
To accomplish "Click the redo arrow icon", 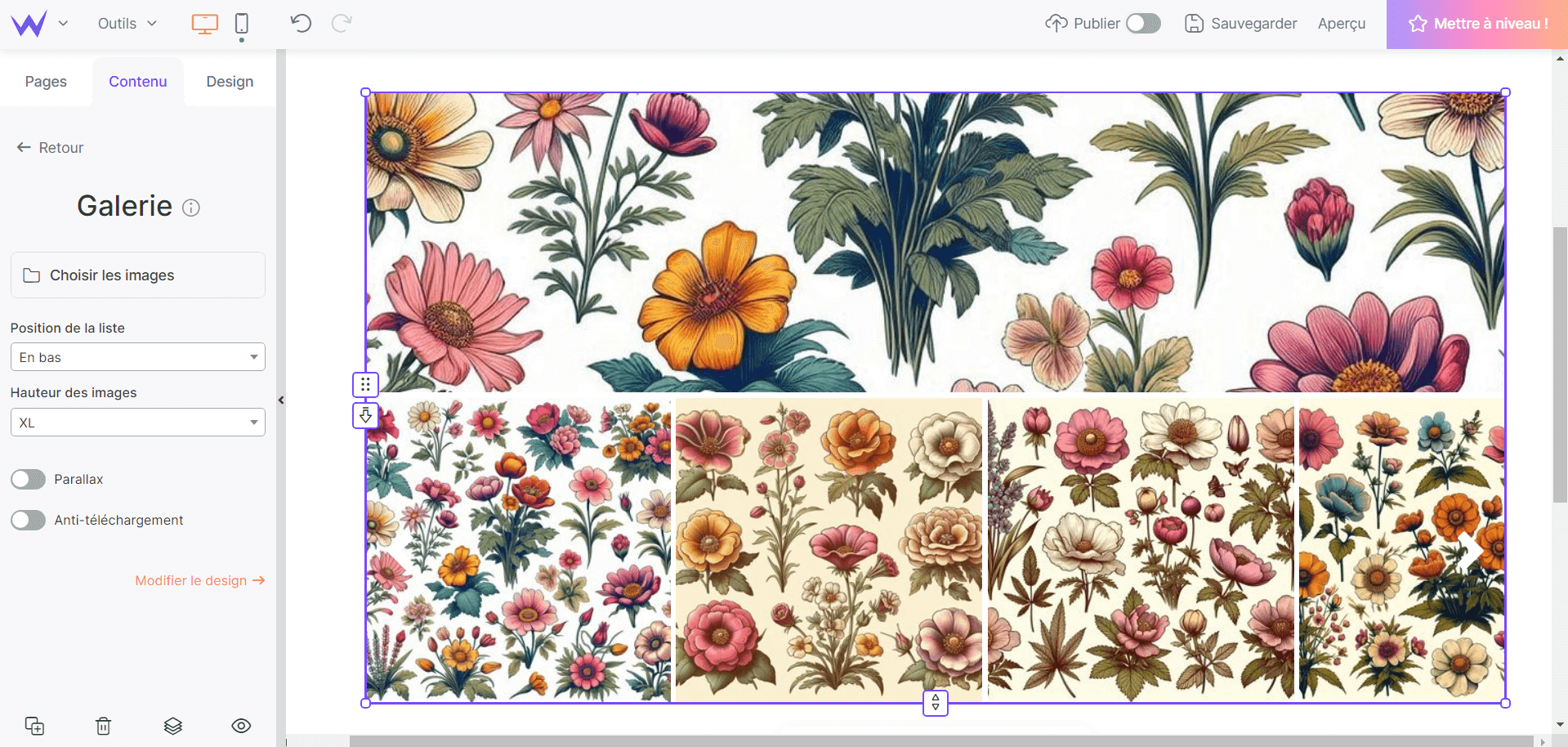I will coord(342,24).
